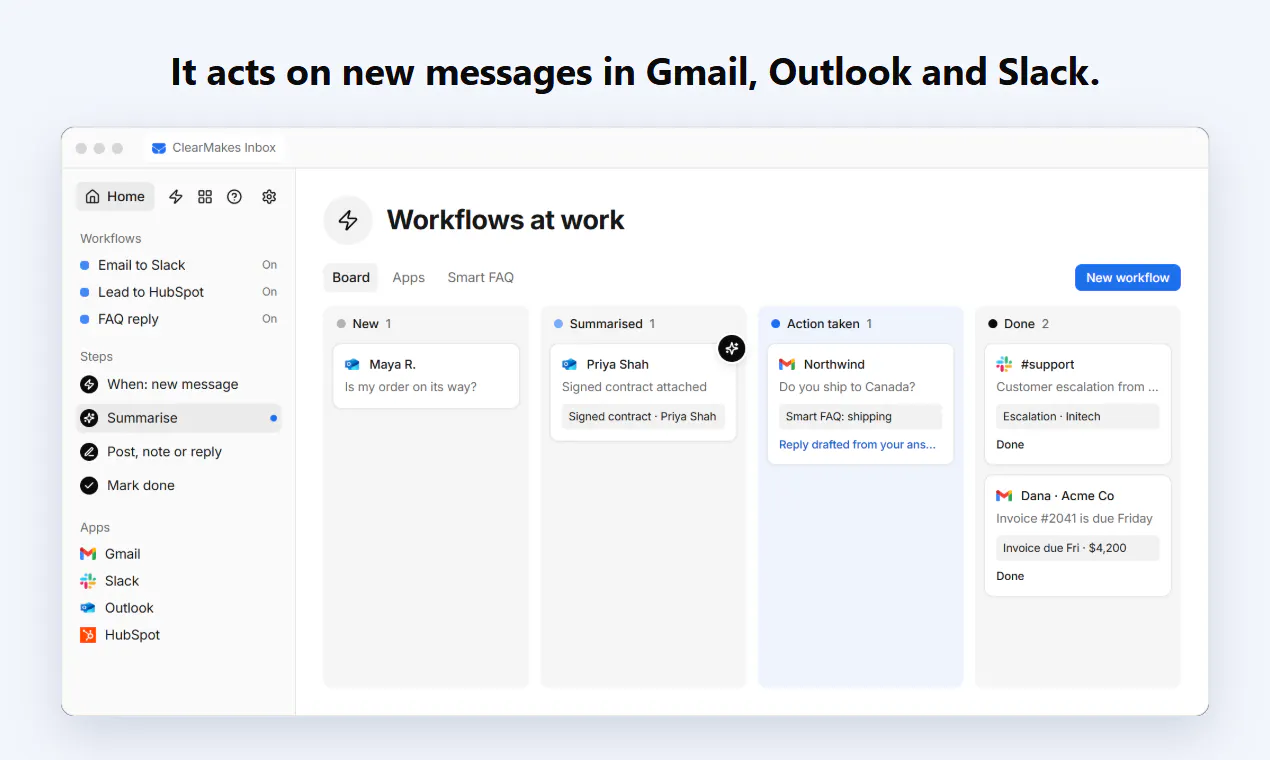
Task: Toggle the On status for Email to Slack
Action: pyautogui.click(x=269, y=265)
